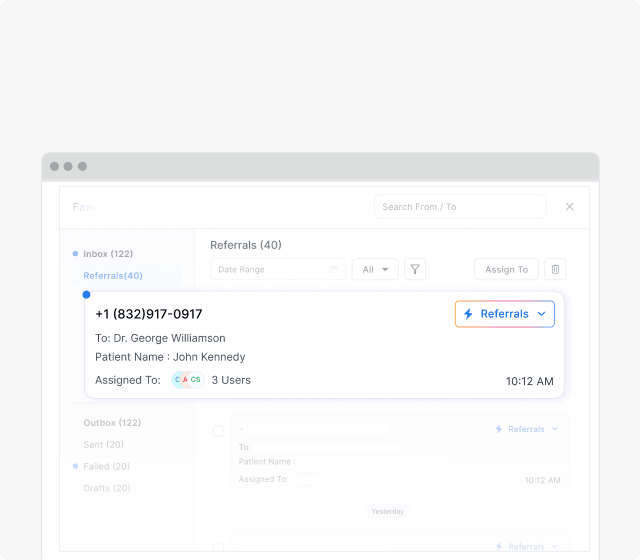Image resolution: width=640 pixels, height=560 pixels.
Task: Click the Assign To button
Action: pos(506,269)
